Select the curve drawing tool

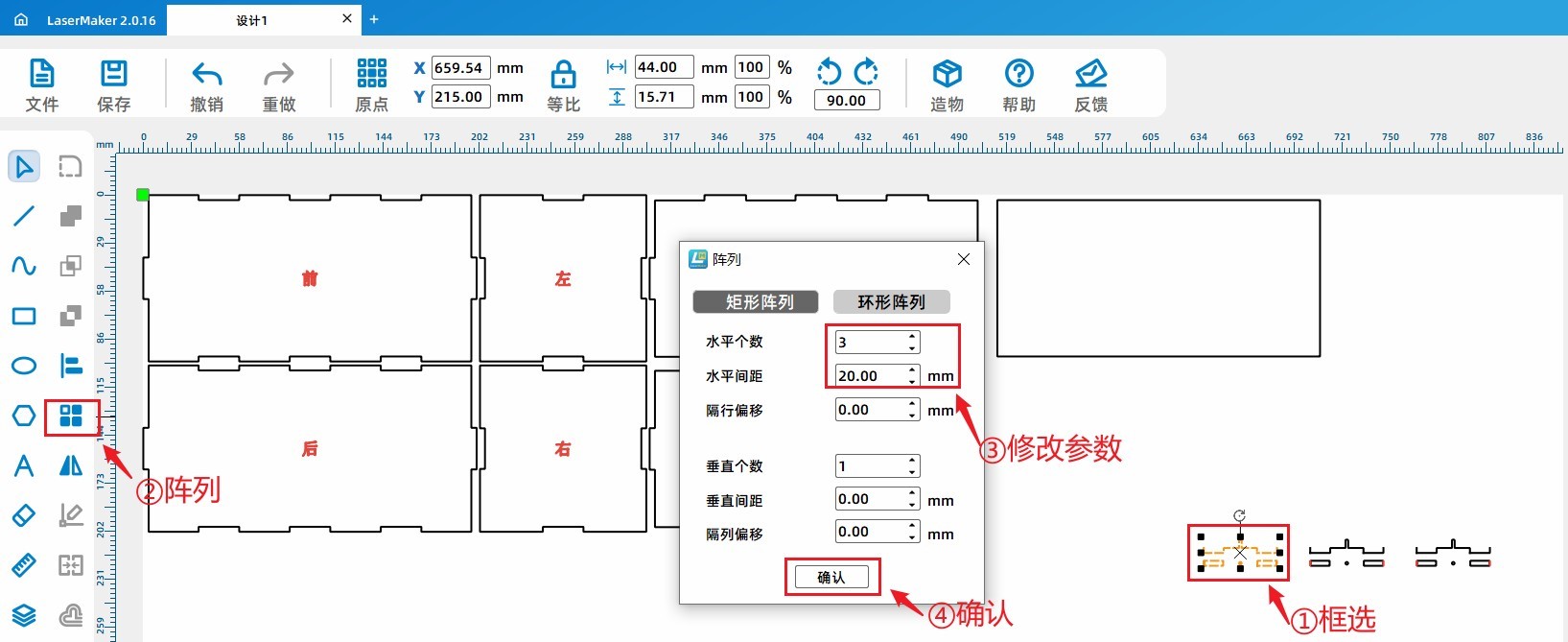coord(24,266)
